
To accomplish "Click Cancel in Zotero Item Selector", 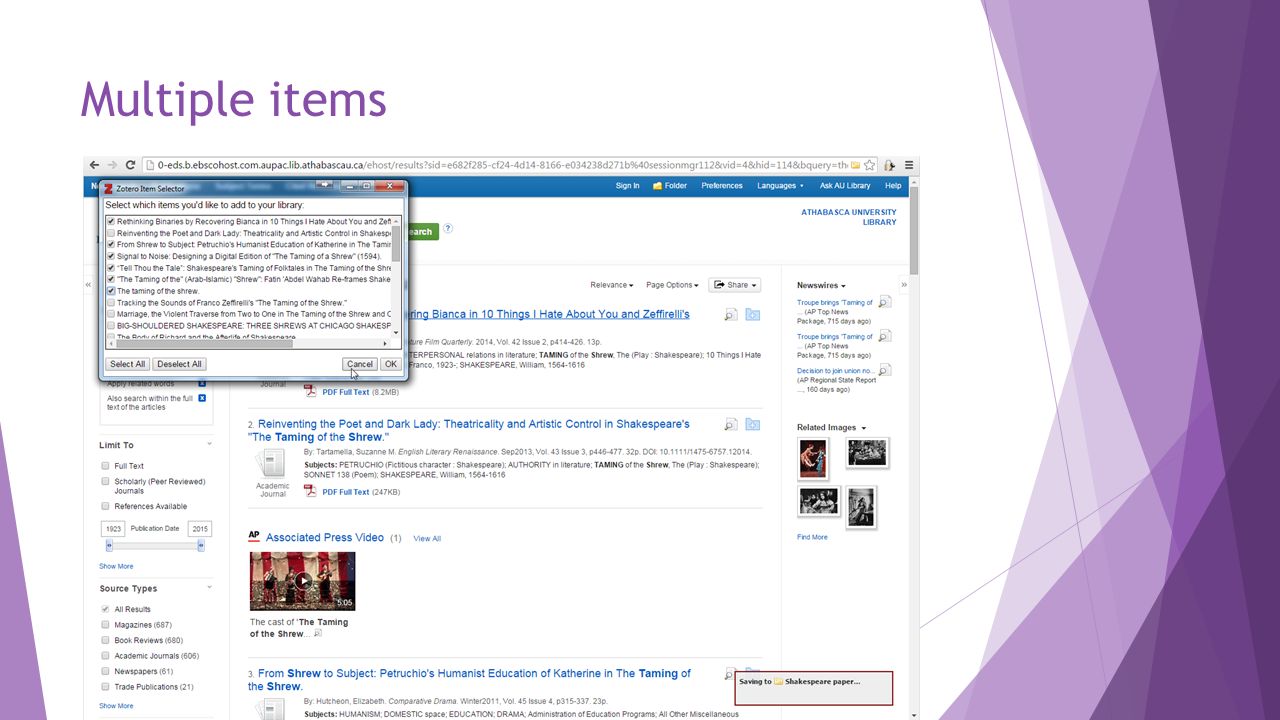I will (359, 364).
